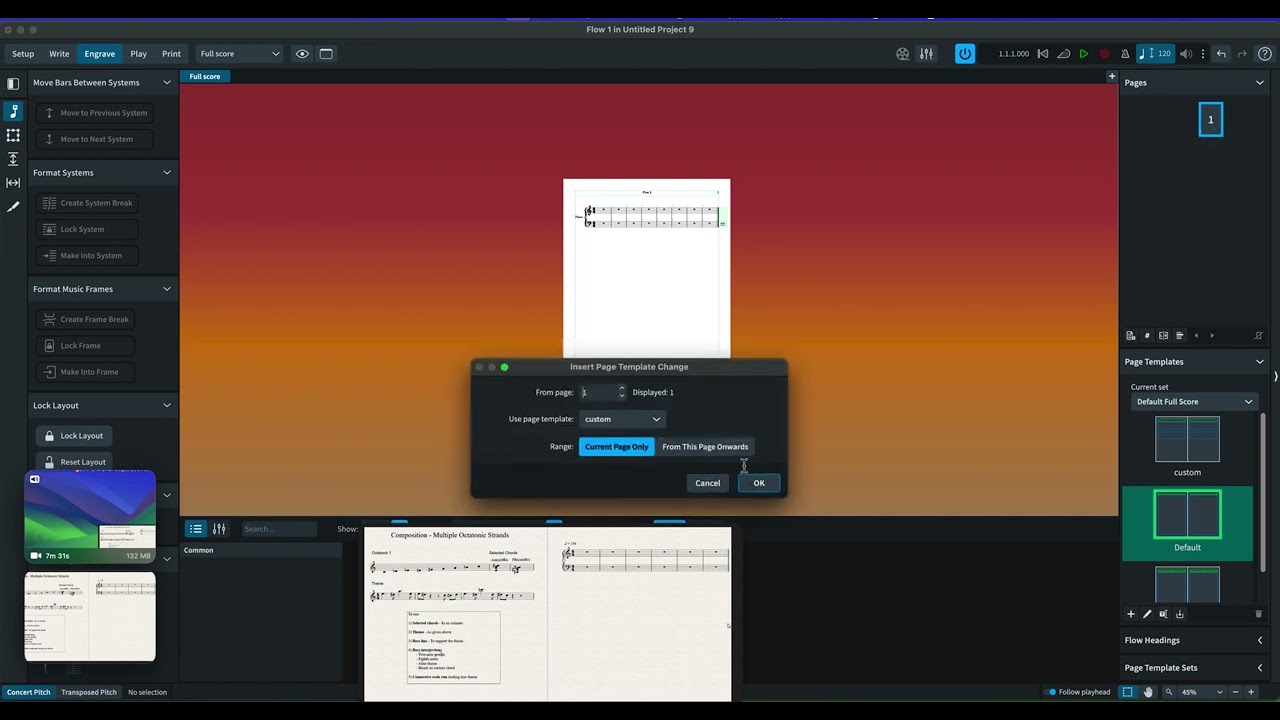
Task: Select the Frames tool in toolbox
Action: point(13,135)
